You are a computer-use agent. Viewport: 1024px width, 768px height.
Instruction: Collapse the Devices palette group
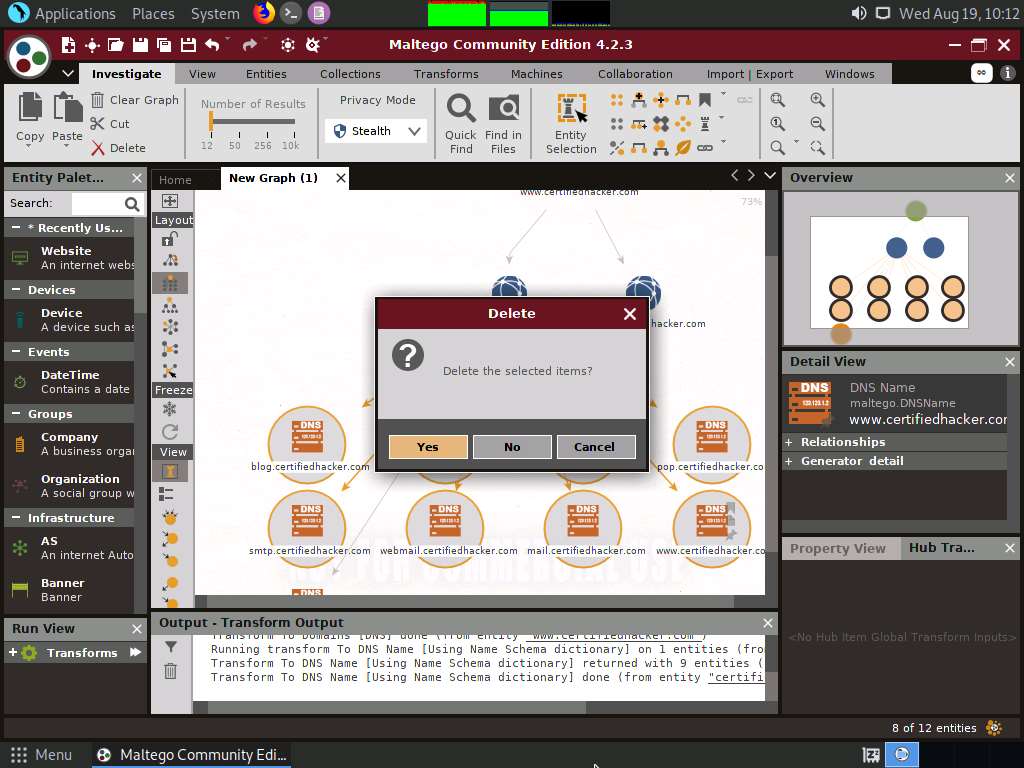(16, 289)
